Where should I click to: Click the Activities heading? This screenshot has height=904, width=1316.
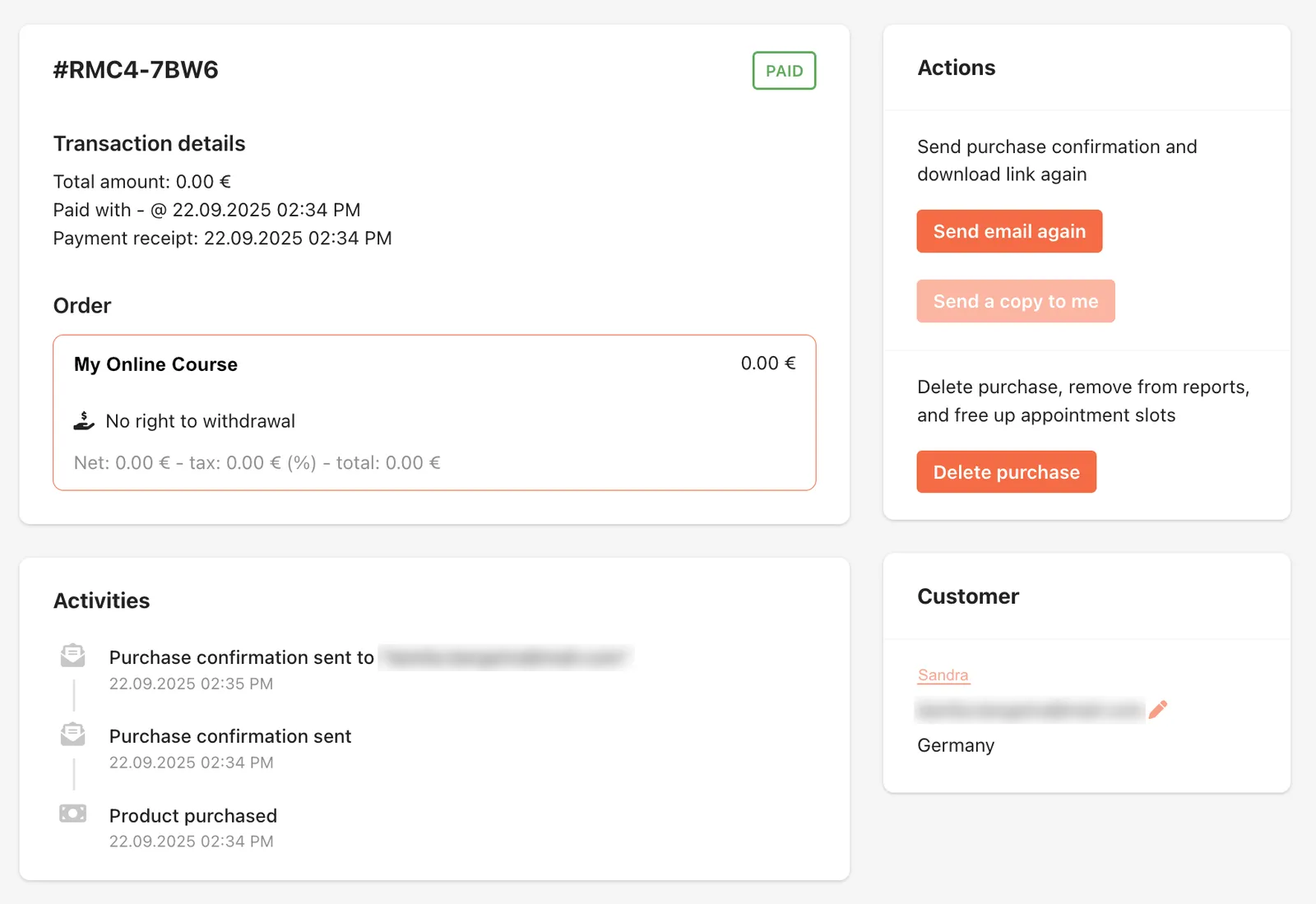coord(101,601)
